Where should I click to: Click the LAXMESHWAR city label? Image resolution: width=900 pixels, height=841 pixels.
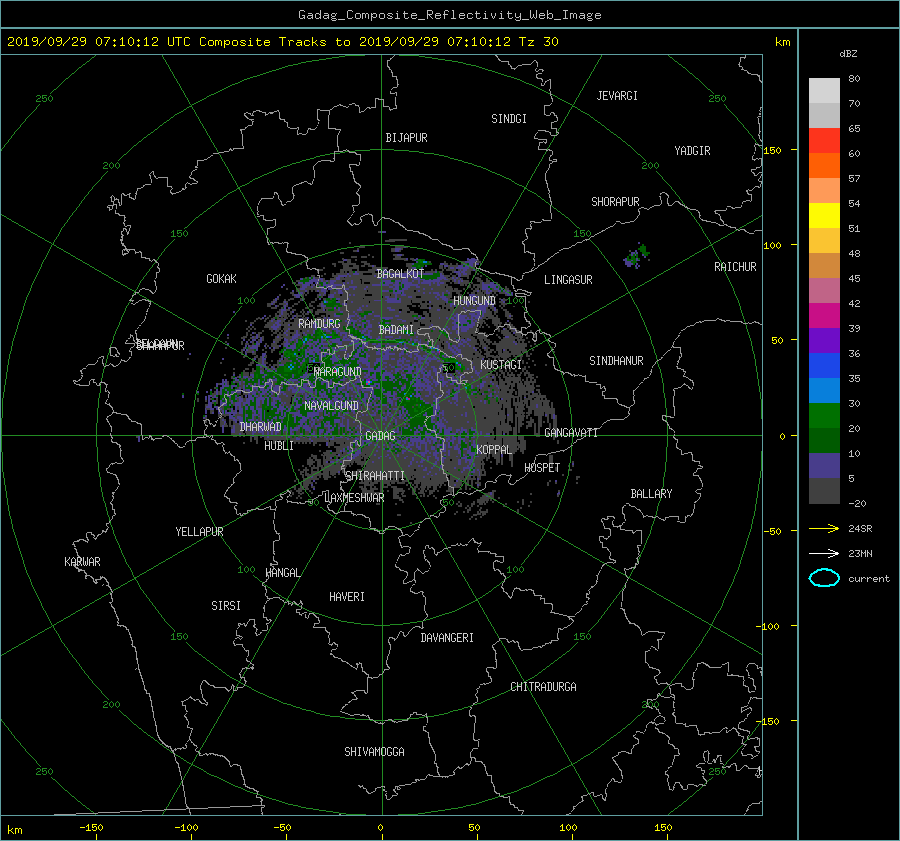[354, 498]
